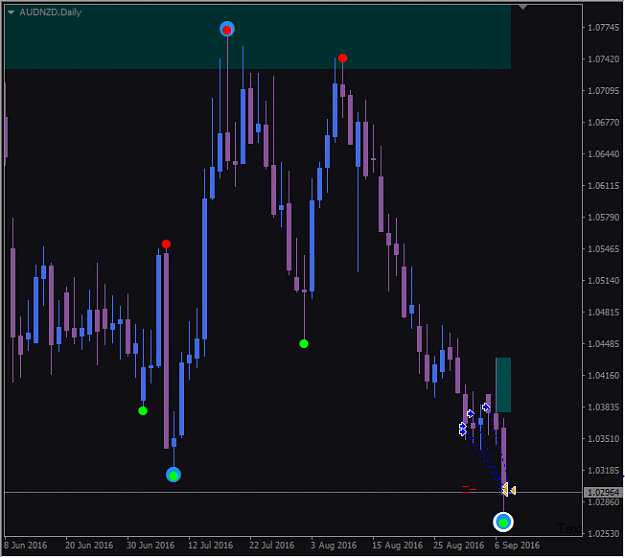
Task: Click the 1.05140 price scale label
Action: pos(603,281)
